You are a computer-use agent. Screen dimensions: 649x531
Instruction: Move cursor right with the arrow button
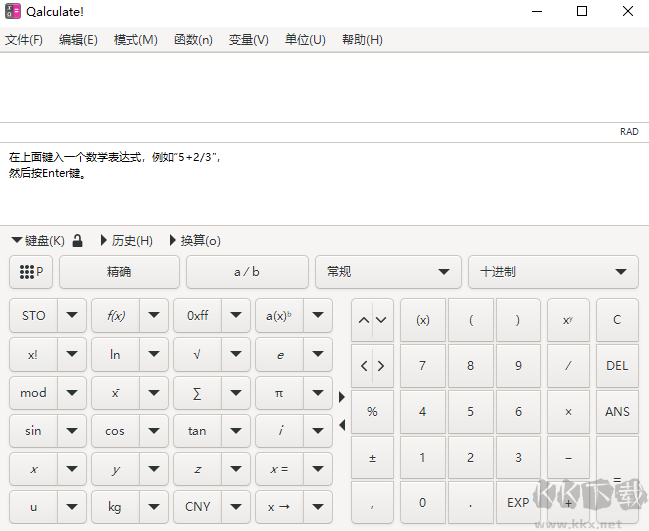coord(382,366)
